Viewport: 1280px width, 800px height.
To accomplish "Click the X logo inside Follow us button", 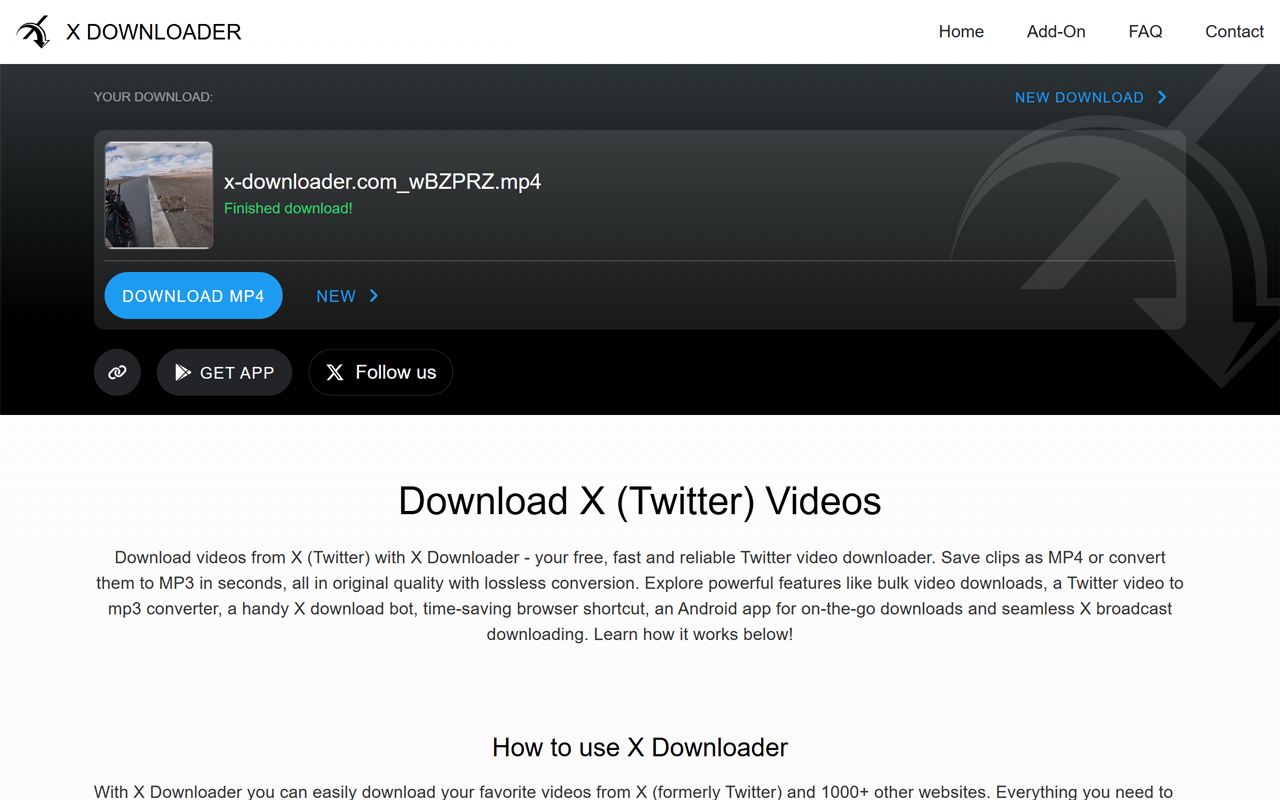I will pos(333,372).
